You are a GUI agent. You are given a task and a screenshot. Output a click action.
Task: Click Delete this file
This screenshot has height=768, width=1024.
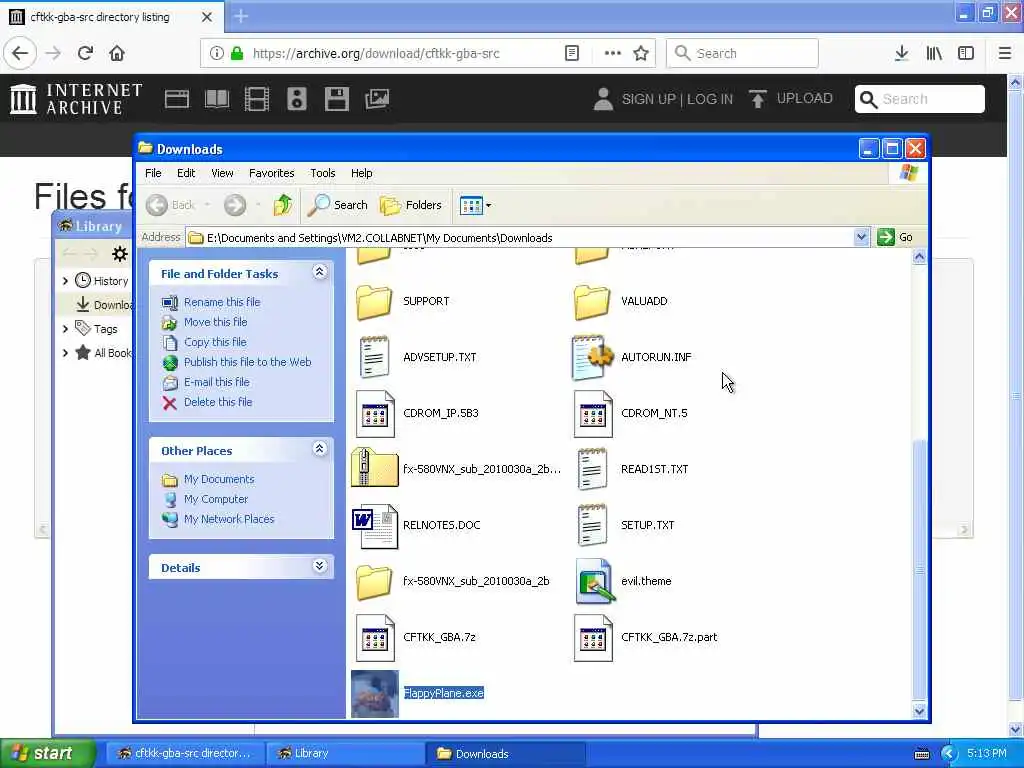pyautogui.click(x=218, y=402)
